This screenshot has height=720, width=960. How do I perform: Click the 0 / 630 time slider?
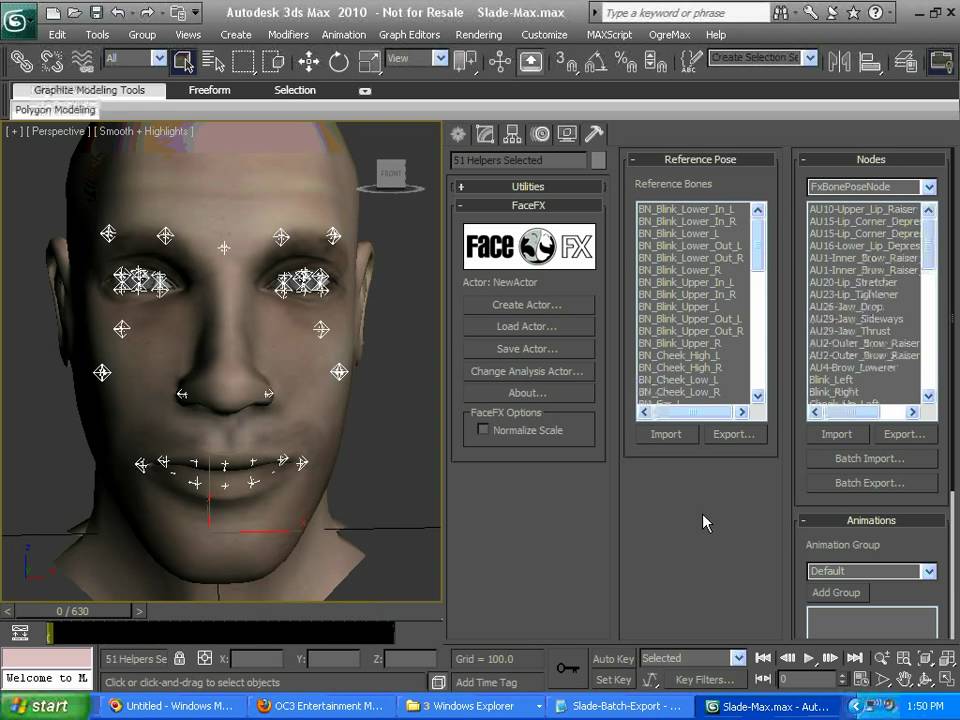pos(73,611)
